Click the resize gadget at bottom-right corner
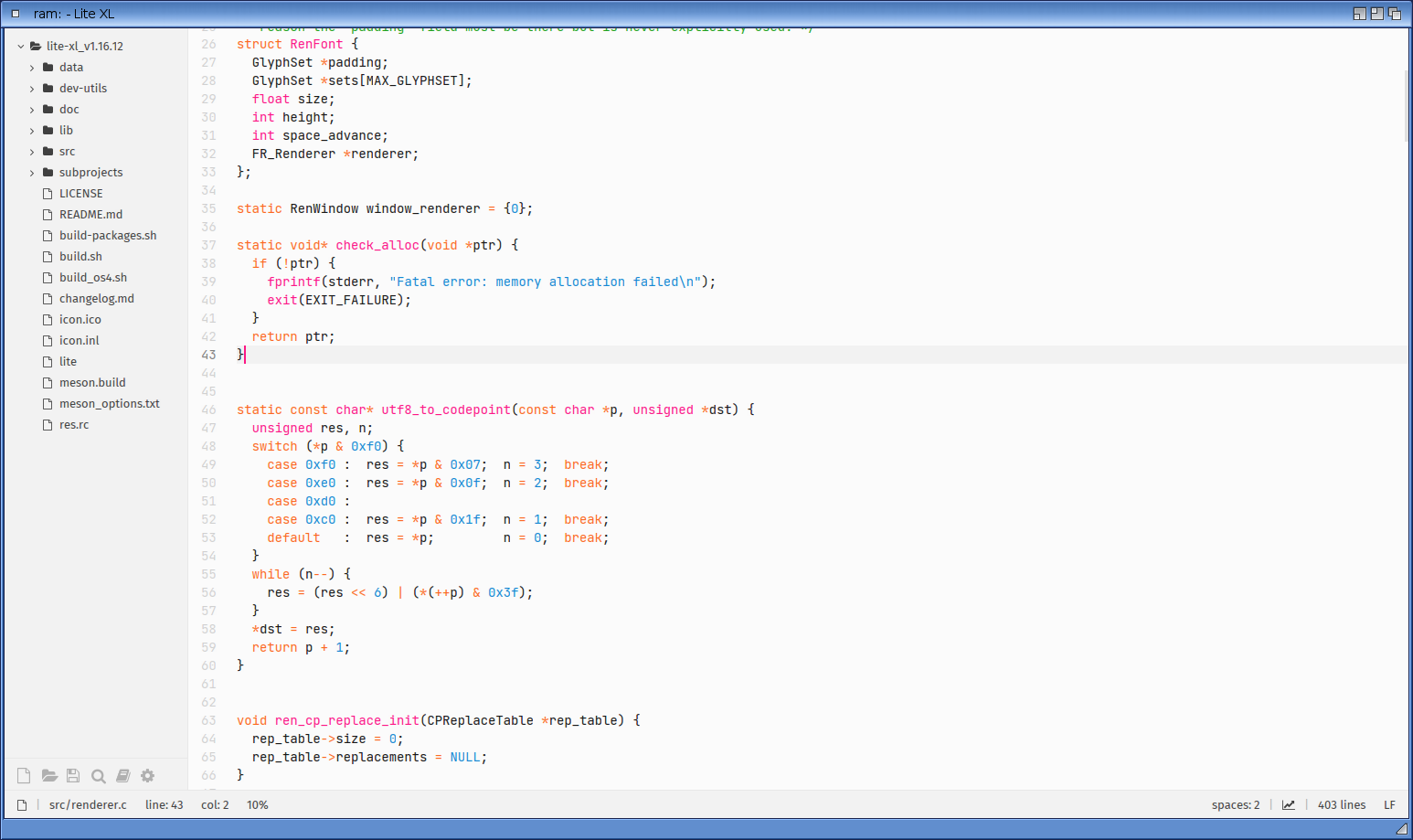 (x=1402, y=829)
